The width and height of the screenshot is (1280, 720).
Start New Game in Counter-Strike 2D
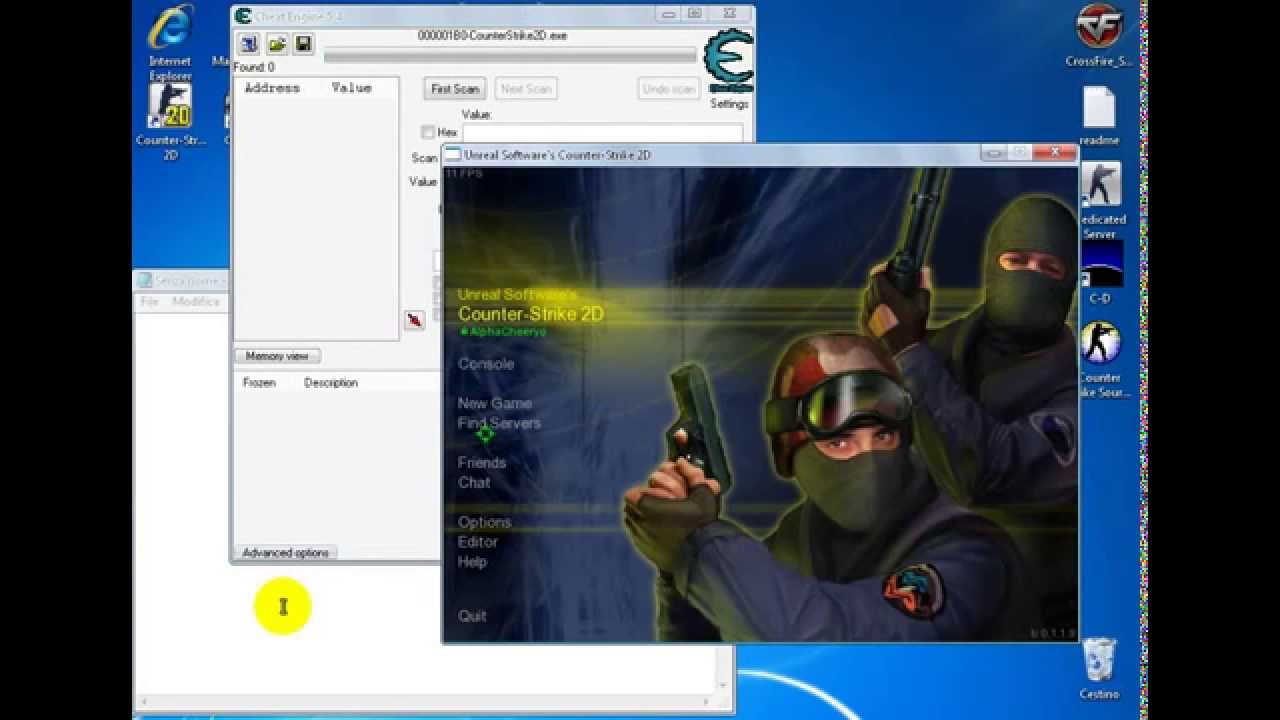coord(495,404)
